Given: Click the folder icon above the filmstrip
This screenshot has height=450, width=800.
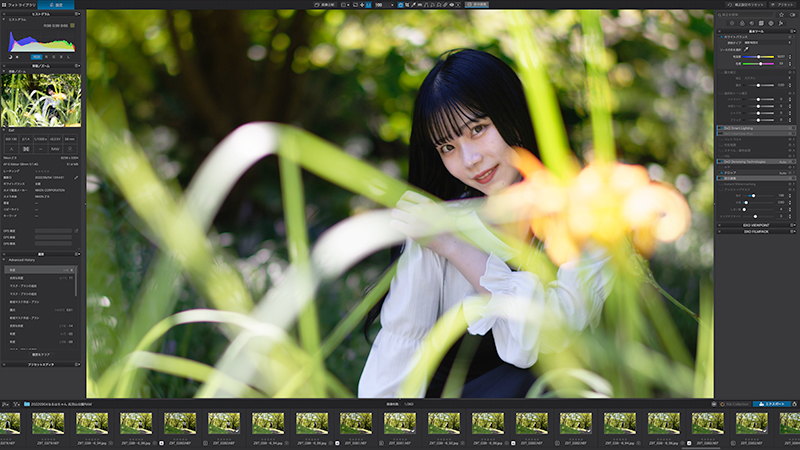Looking at the screenshot, I should pos(27,404).
